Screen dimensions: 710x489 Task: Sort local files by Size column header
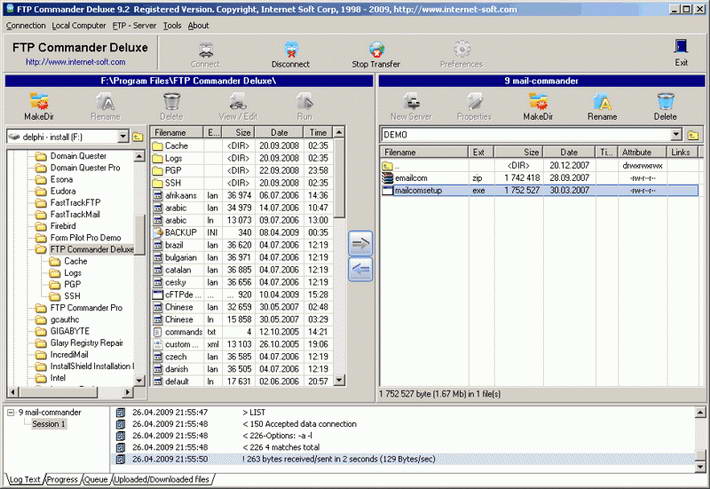coord(239,133)
